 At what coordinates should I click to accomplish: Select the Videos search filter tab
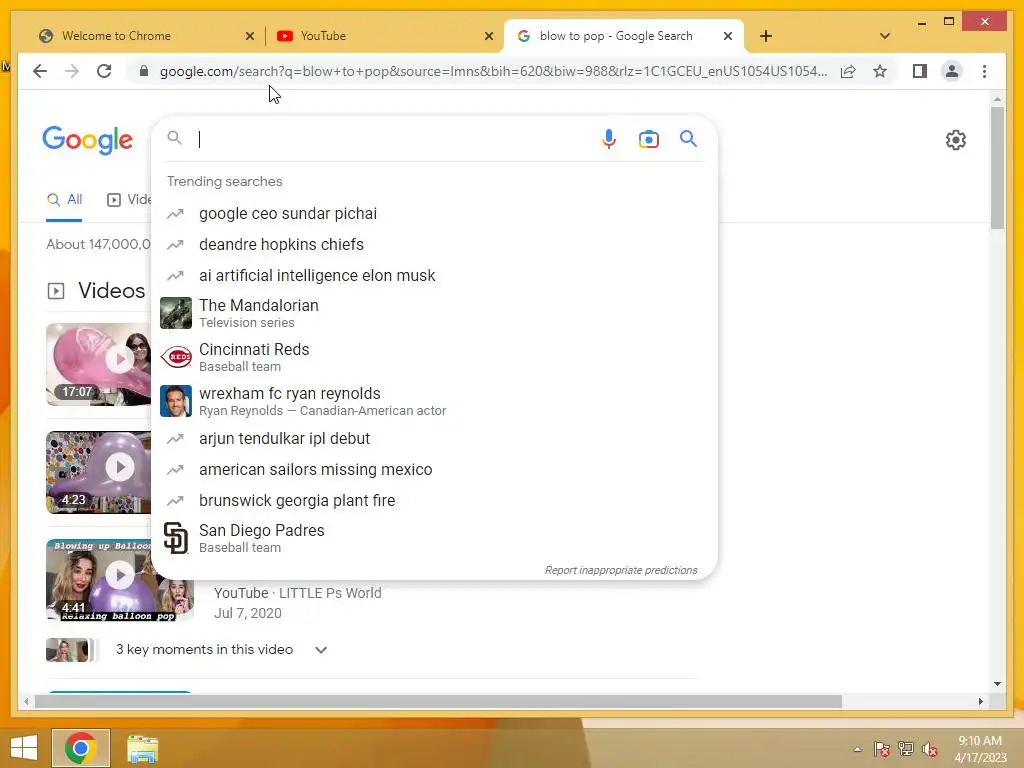click(129, 200)
